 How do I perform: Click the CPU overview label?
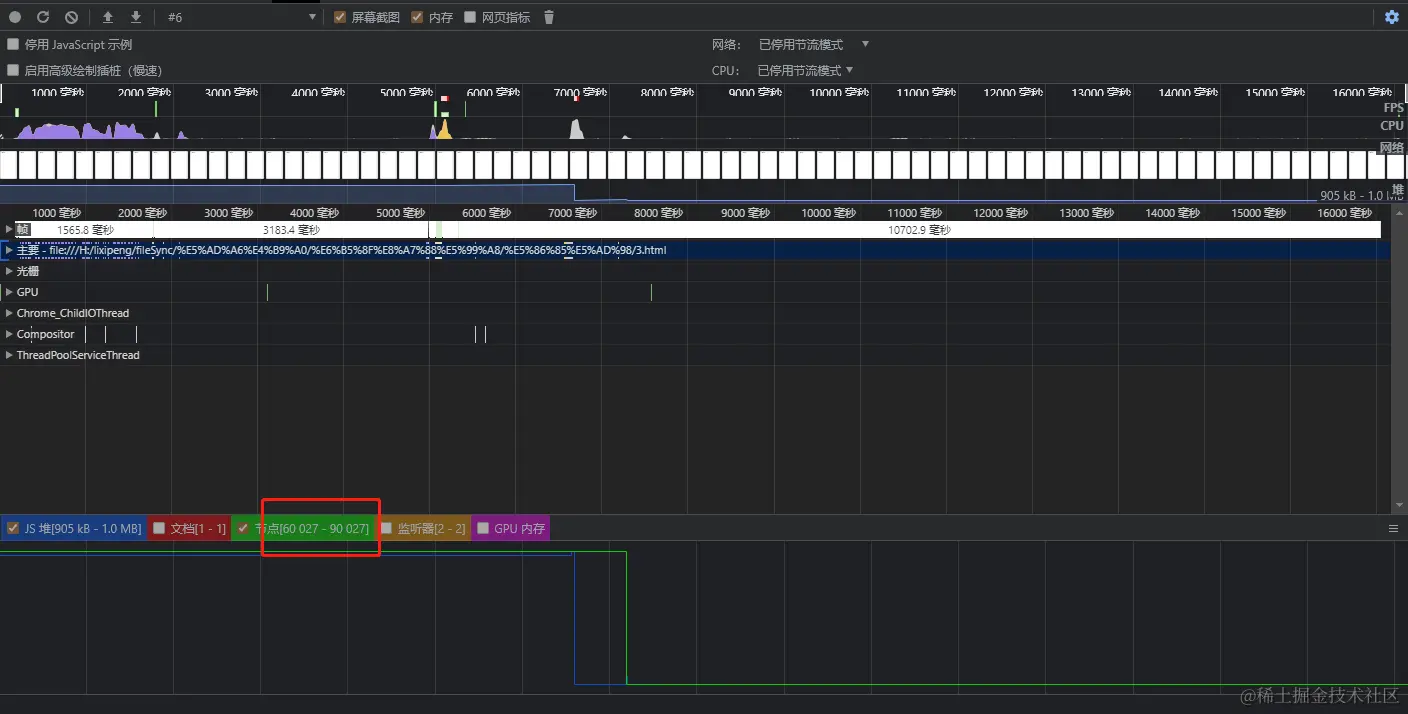[1392, 126]
